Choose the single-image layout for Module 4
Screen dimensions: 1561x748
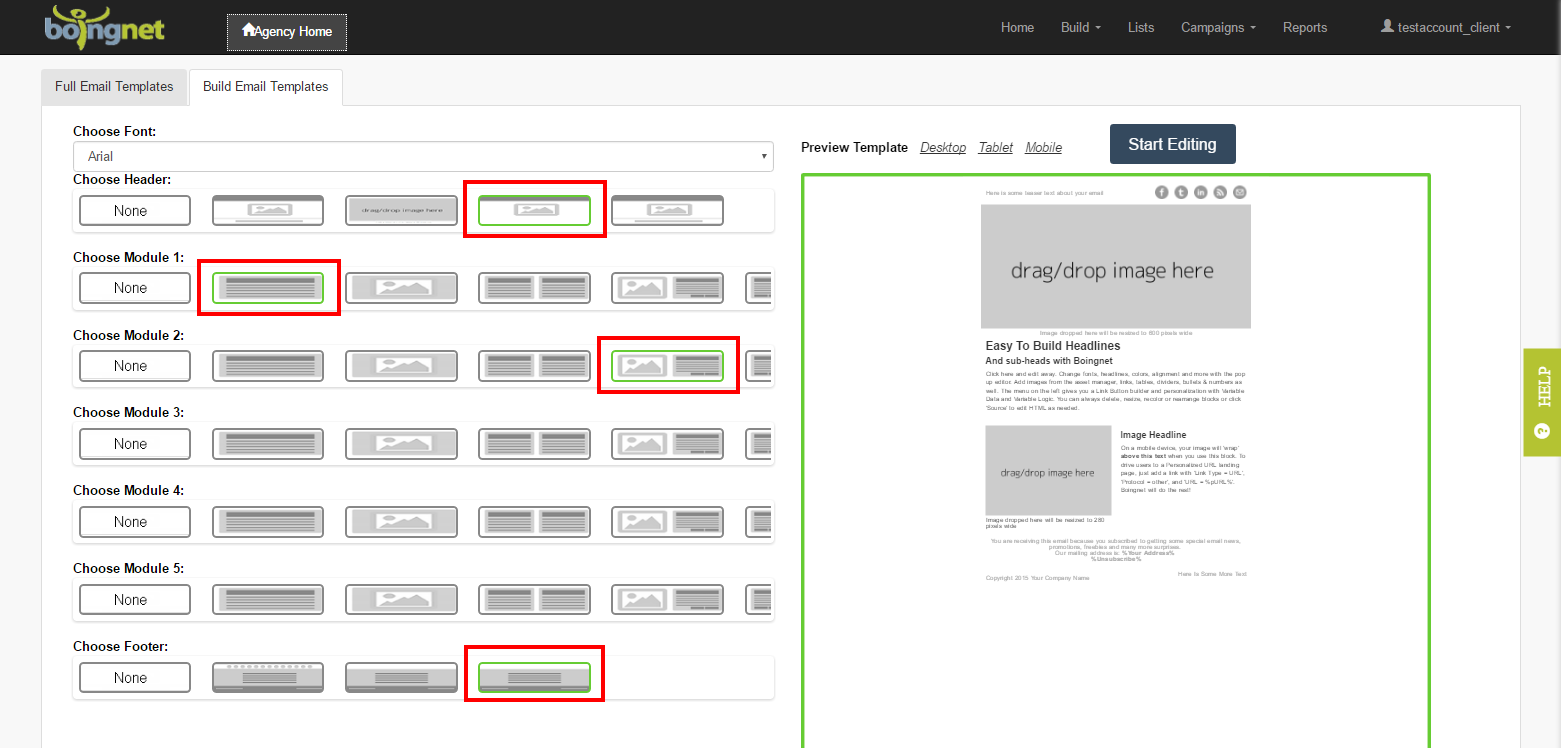coord(401,522)
